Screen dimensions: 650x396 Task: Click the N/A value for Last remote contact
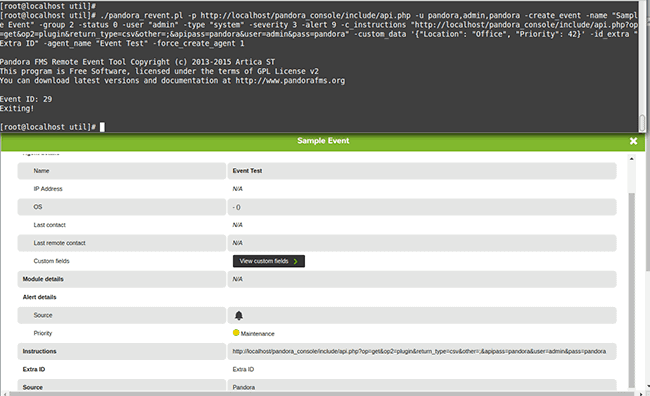(238, 243)
